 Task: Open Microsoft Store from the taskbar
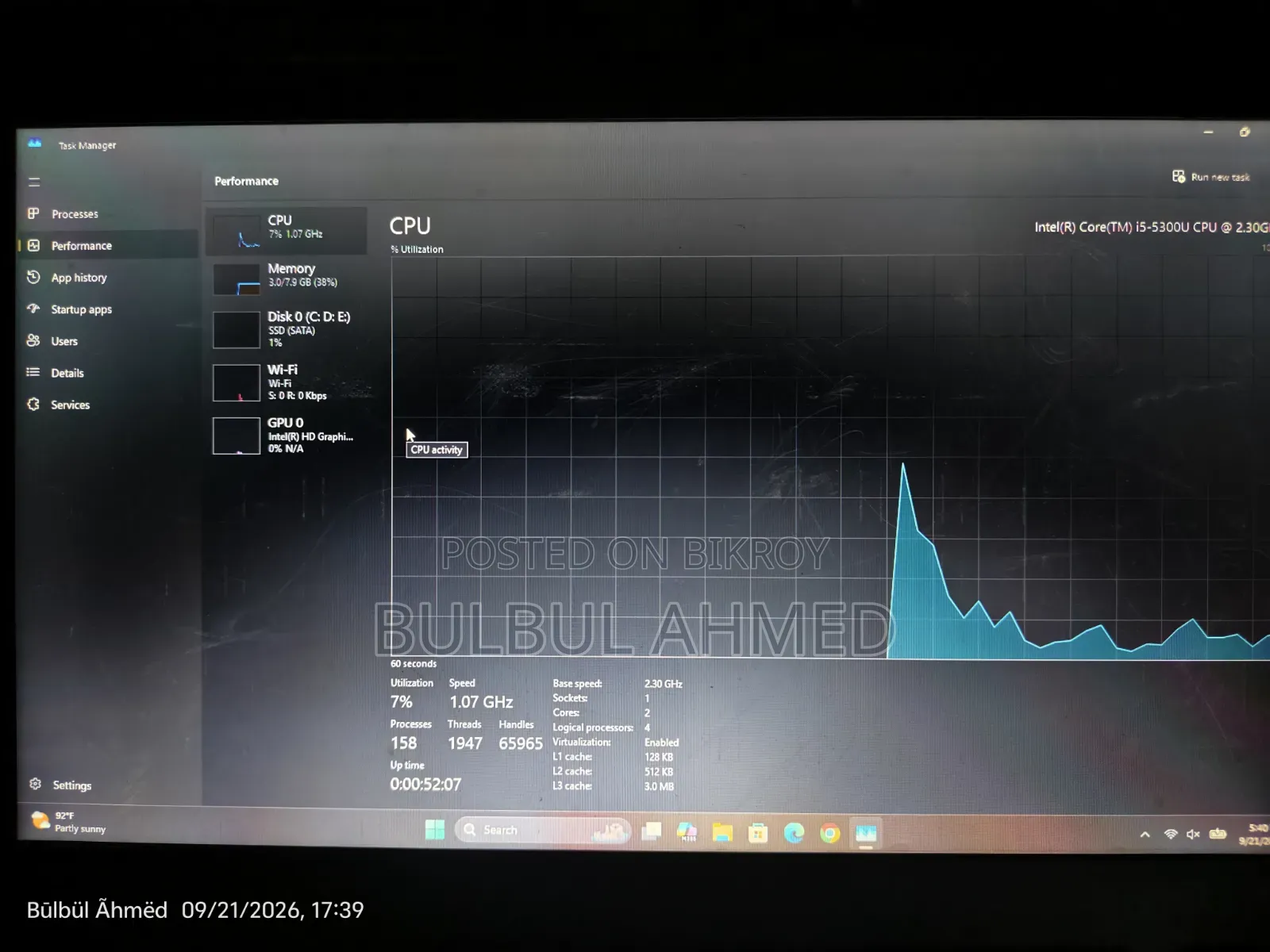(758, 833)
